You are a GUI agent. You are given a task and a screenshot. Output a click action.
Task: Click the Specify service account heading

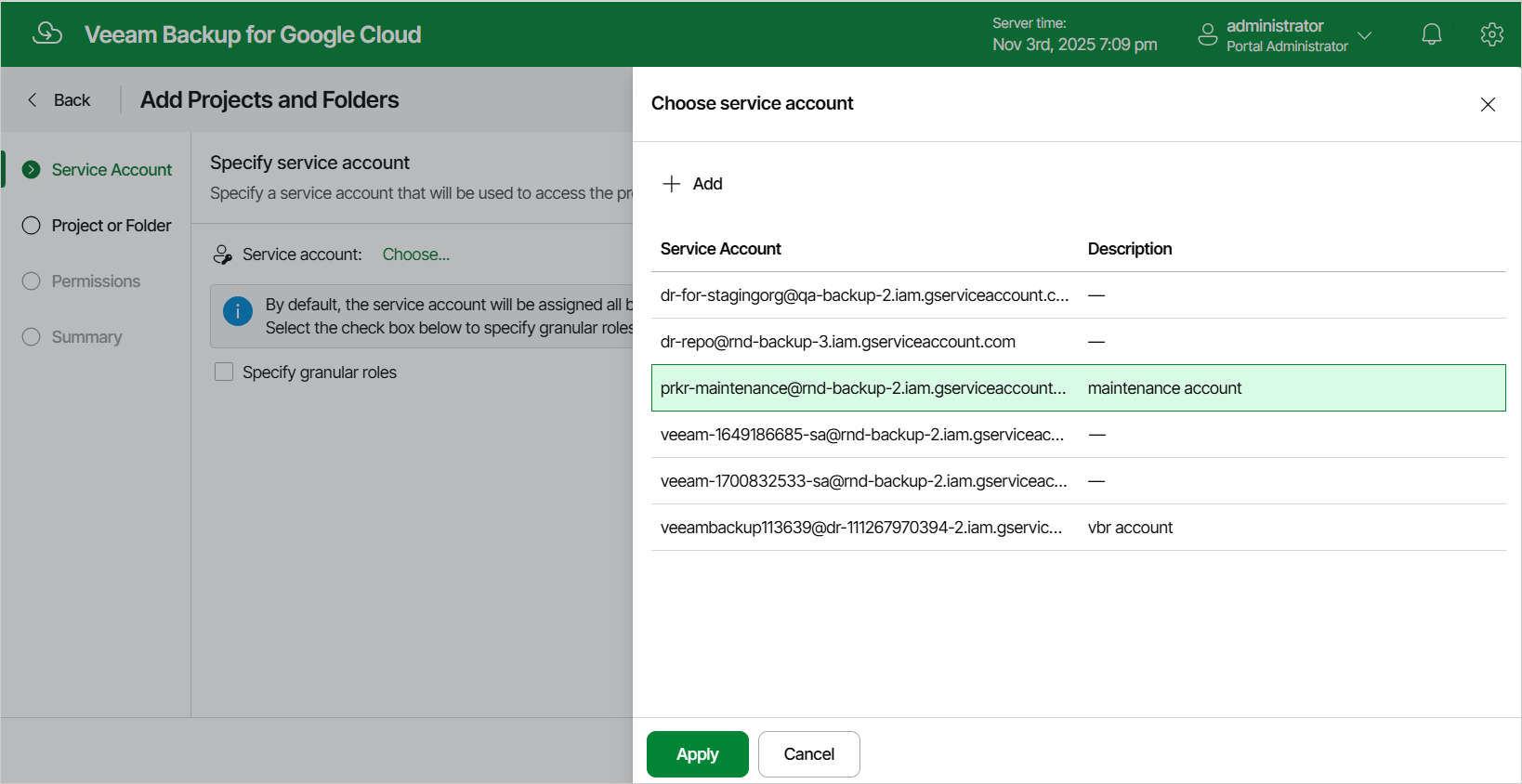[x=309, y=163]
